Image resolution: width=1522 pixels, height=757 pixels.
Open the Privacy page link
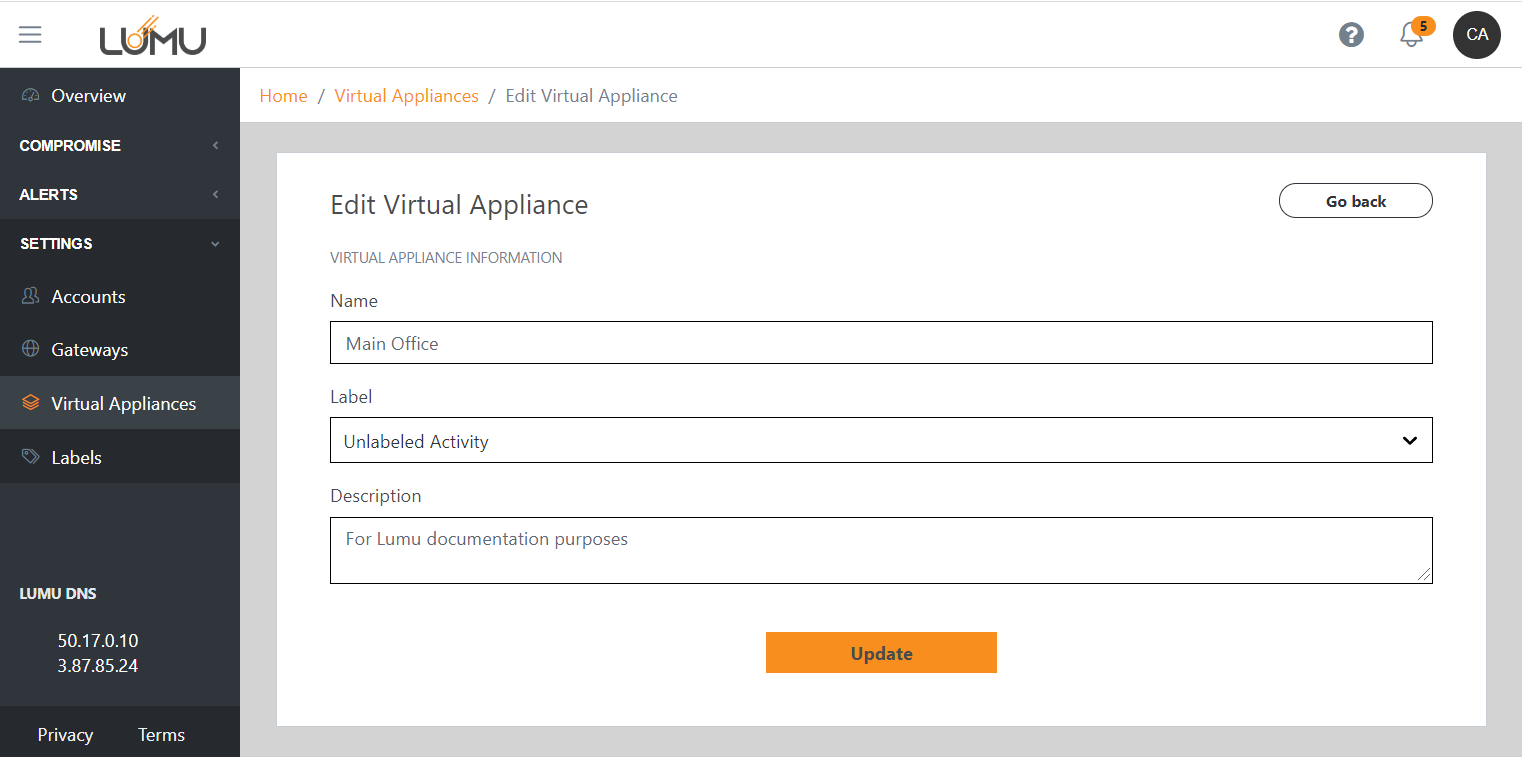(64, 734)
